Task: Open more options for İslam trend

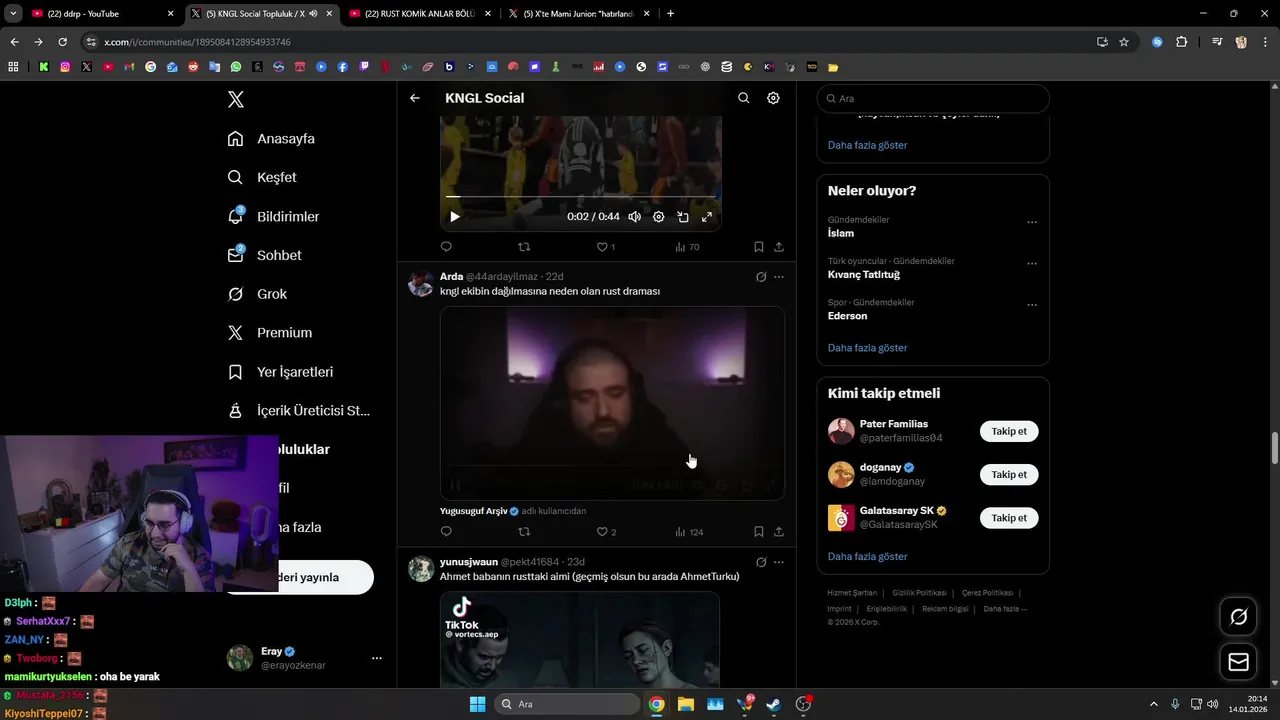Action: pyautogui.click(x=1032, y=222)
